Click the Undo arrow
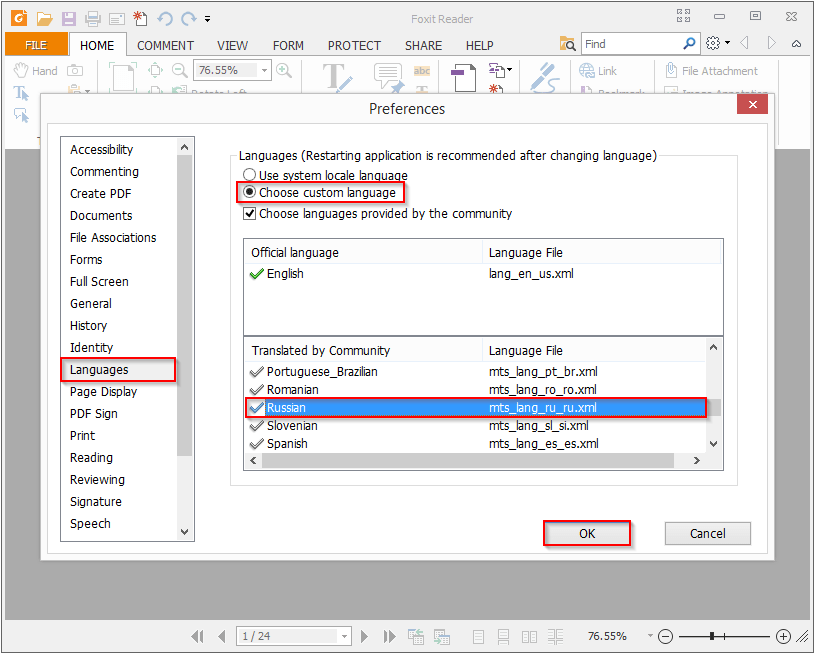The width and height of the screenshot is (815, 654). tap(166, 17)
